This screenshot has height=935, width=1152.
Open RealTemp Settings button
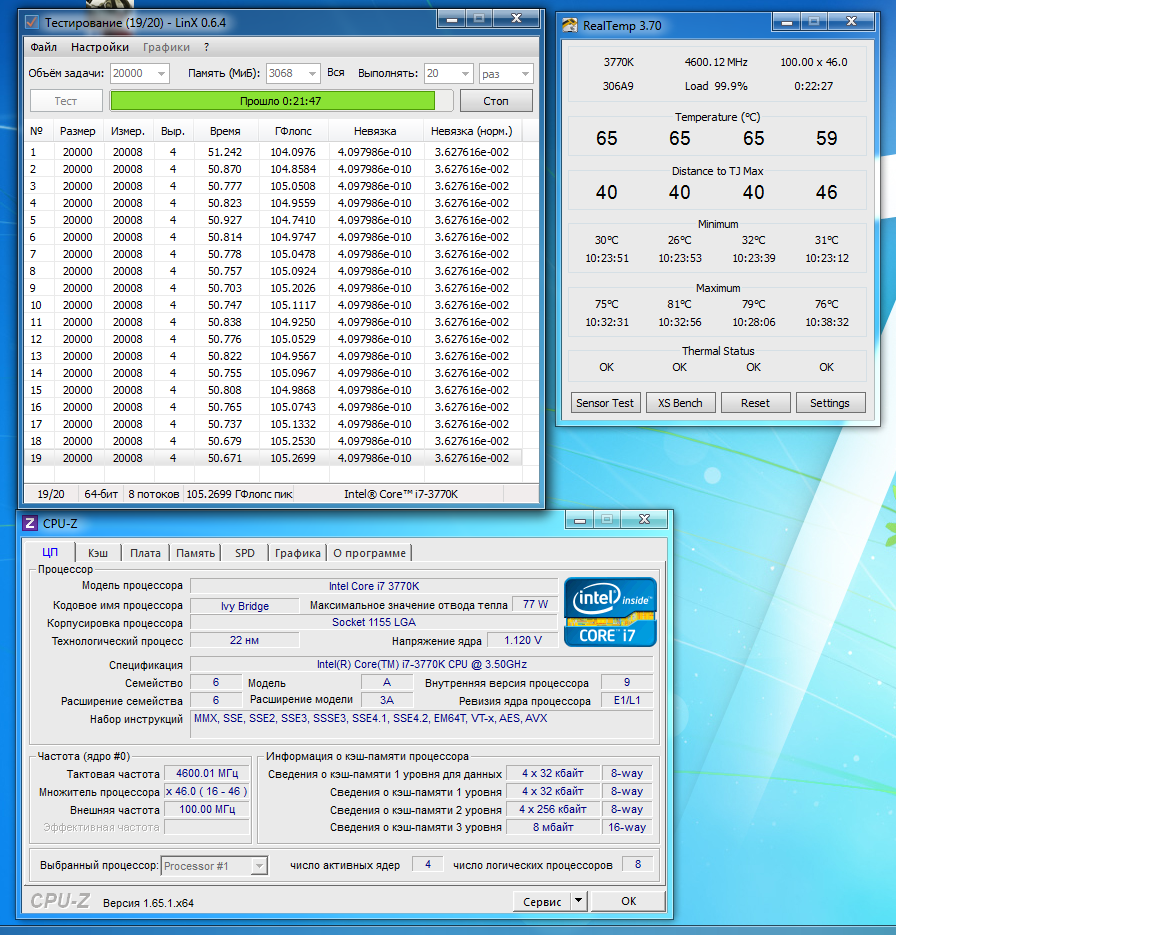(x=829, y=402)
